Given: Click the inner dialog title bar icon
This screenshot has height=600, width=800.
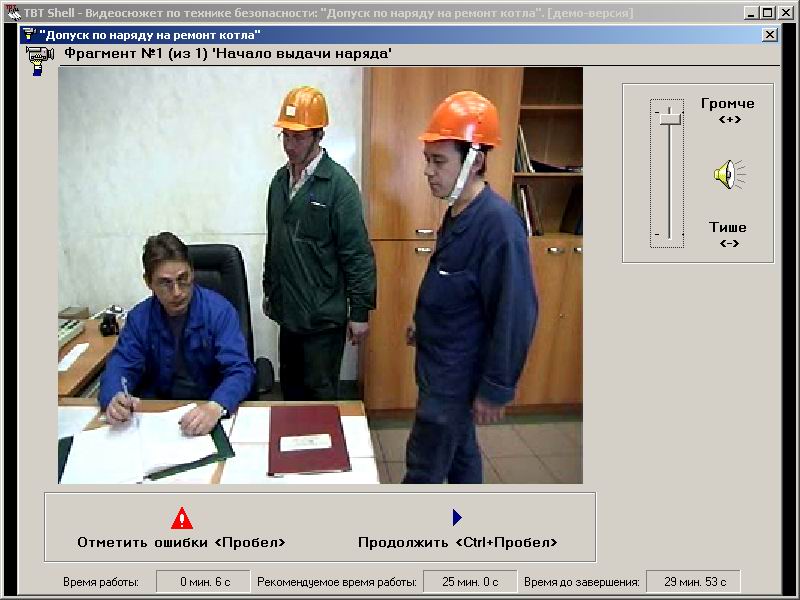Looking at the screenshot, I should tap(29, 35).
